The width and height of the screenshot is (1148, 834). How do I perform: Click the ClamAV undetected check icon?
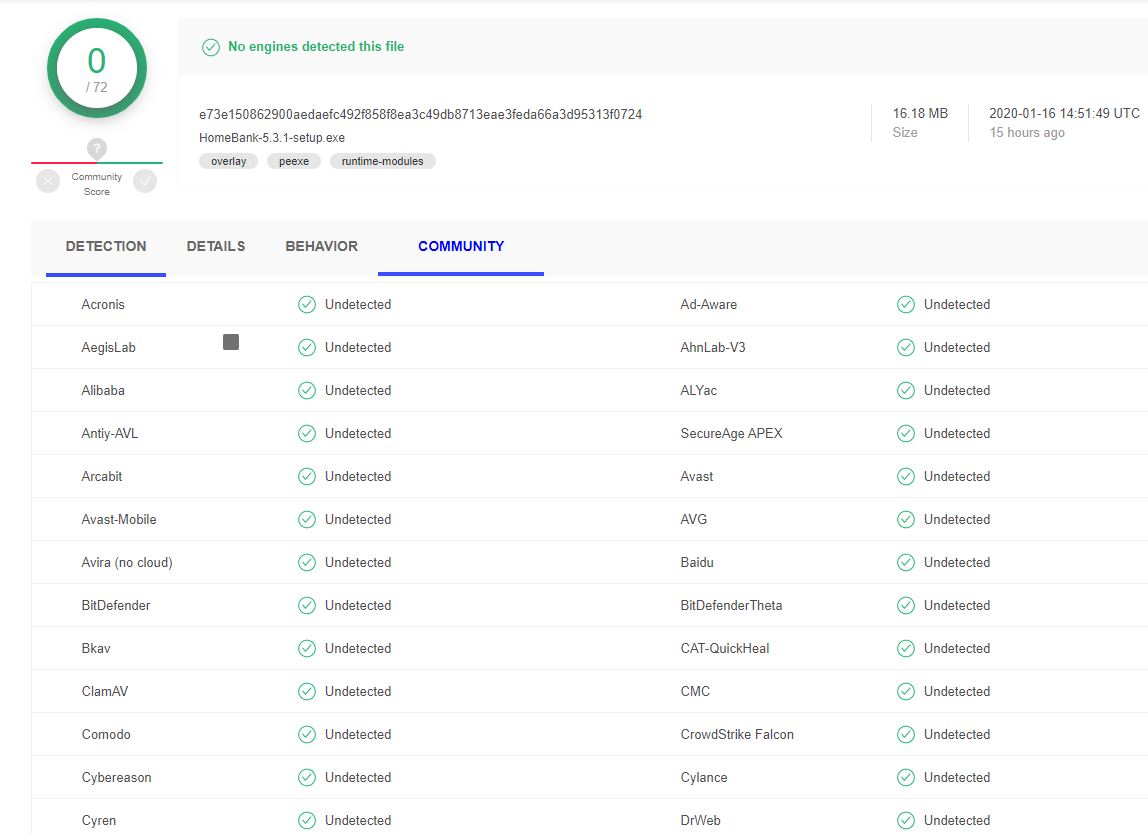tap(307, 691)
